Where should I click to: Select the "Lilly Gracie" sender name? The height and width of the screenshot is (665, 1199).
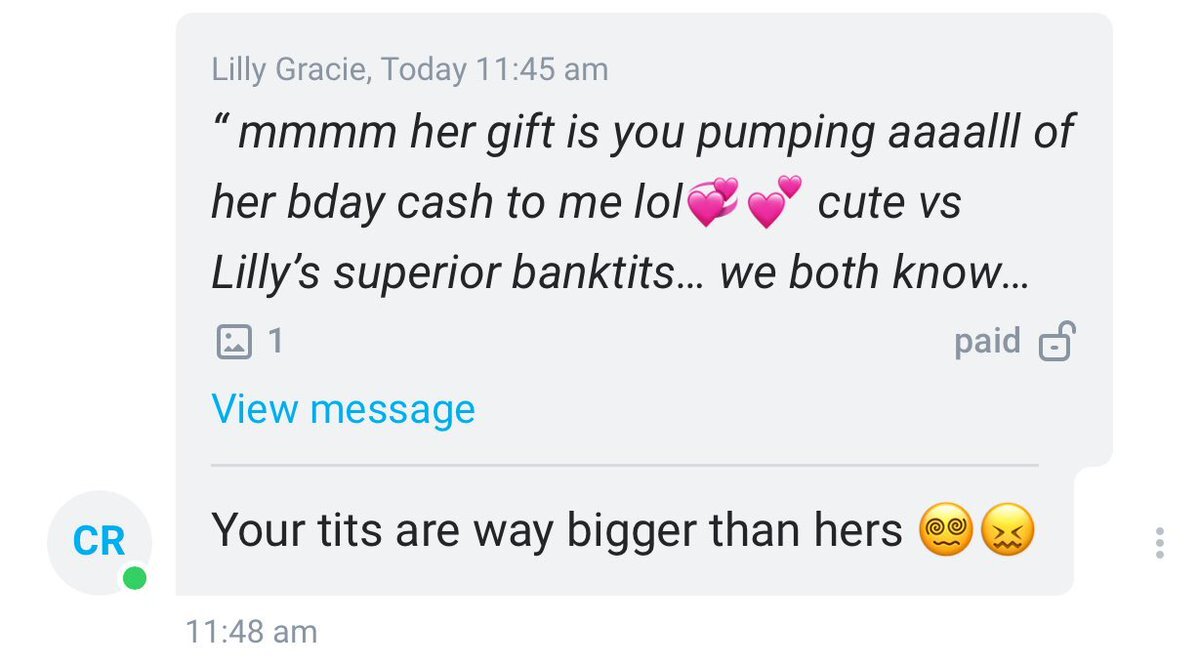click(x=291, y=69)
